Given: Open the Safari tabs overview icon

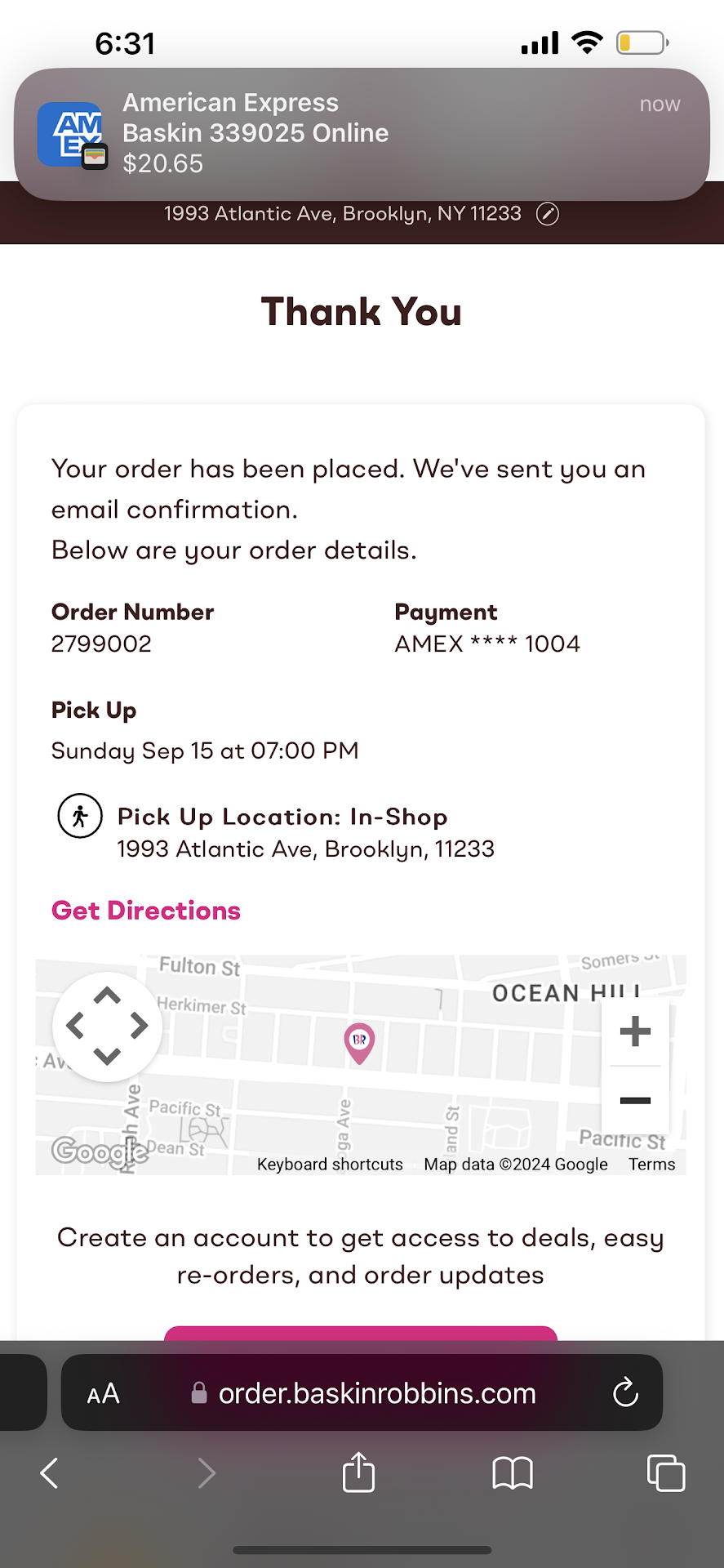Looking at the screenshot, I should [665, 1472].
